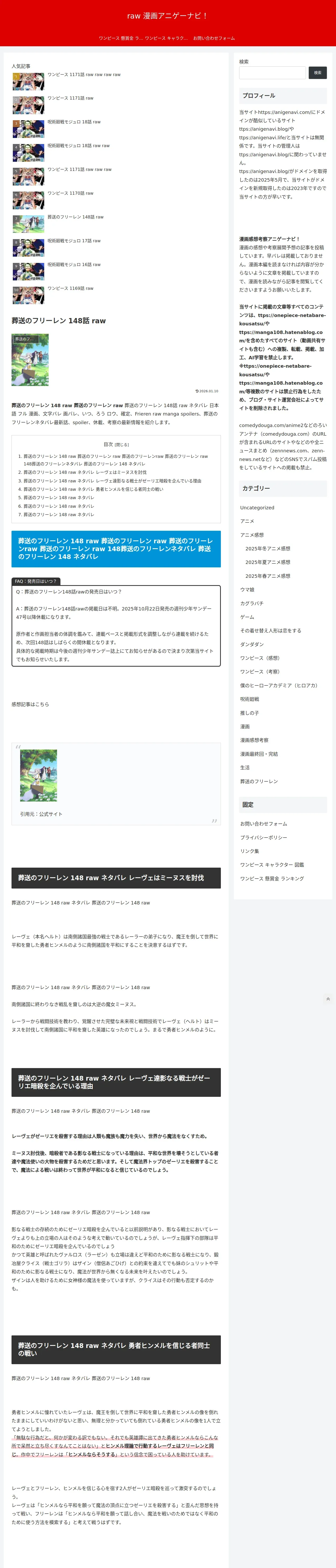336x1568 pixels.
Task: Jump to TOC item レーヴェはミーヌスを討伐
Action: [x=85, y=472]
